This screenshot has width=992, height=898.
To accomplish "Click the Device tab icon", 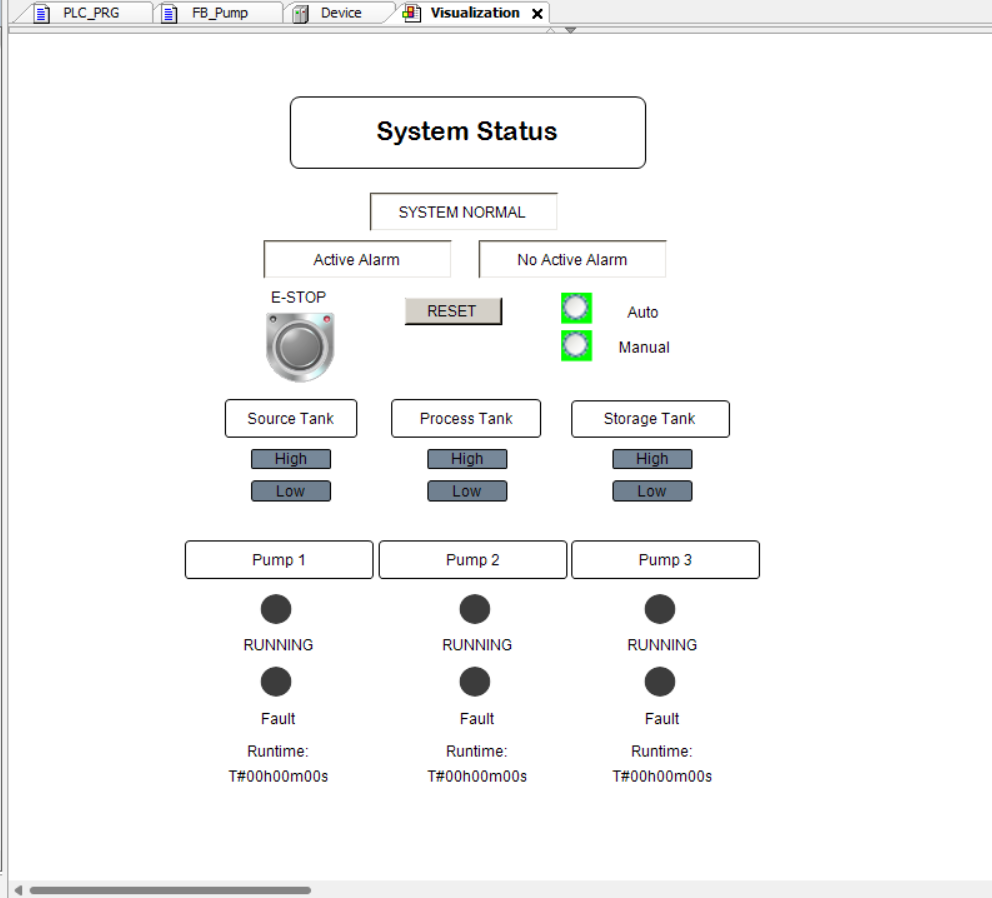I will pos(301,13).
